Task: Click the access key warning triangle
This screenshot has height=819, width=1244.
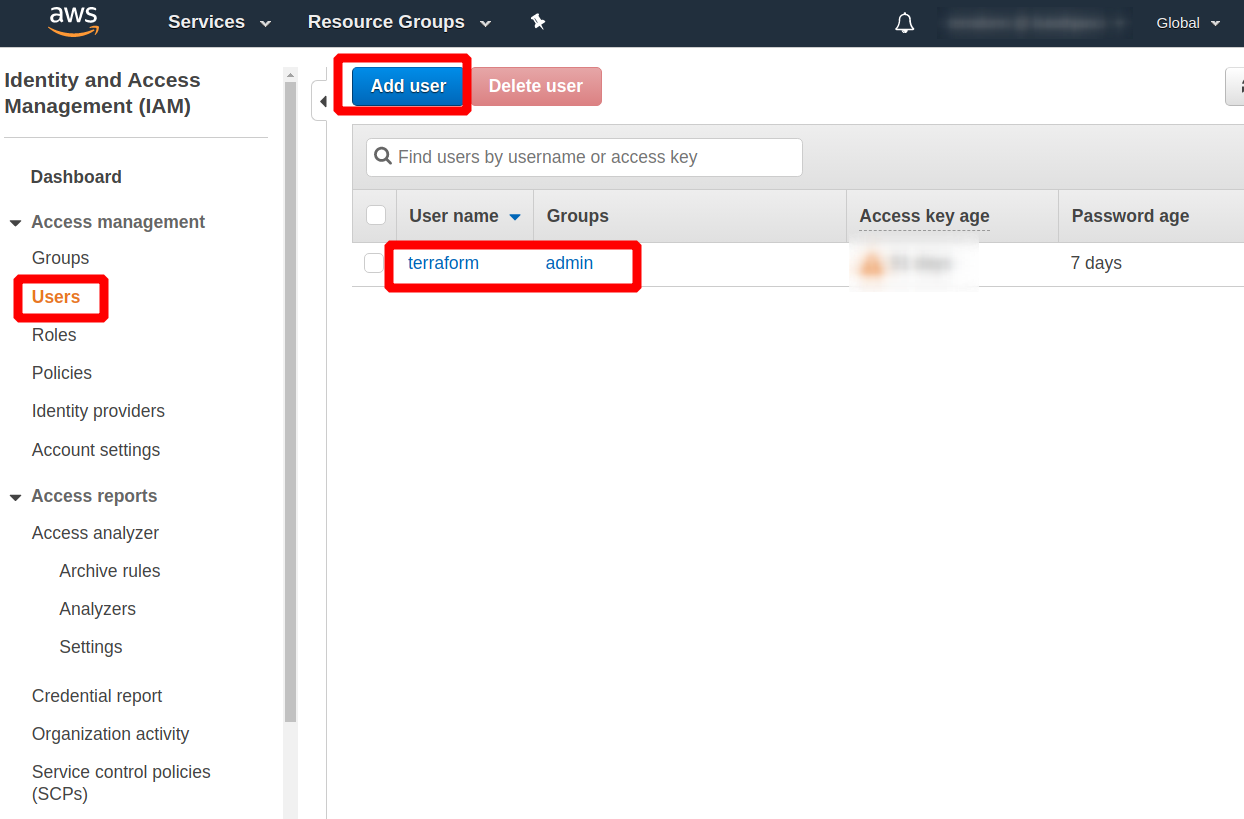Action: click(x=872, y=264)
